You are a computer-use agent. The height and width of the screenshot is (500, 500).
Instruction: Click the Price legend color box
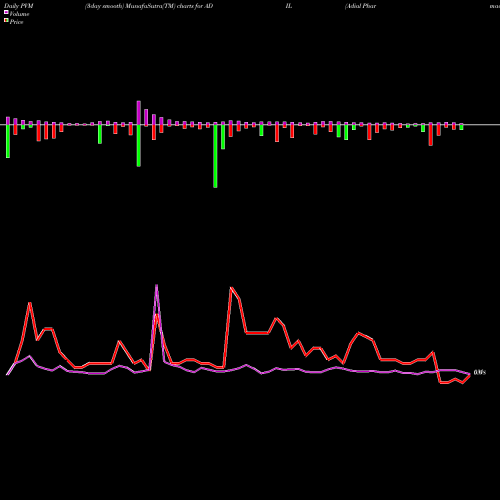(x=6, y=20)
